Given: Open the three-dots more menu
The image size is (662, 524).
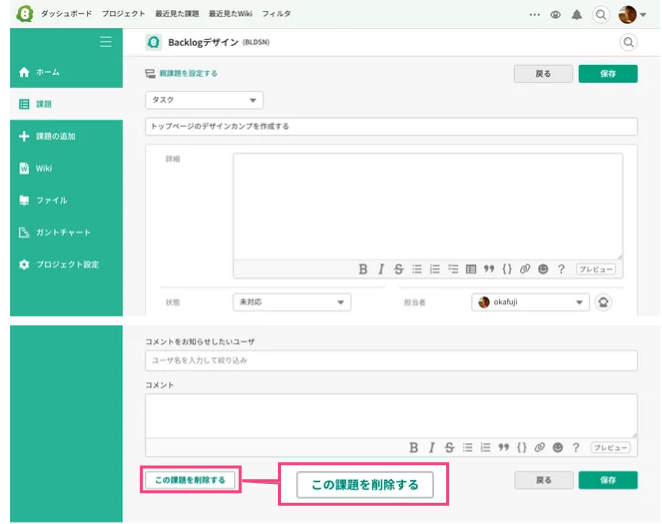Looking at the screenshot, I should click(x=534, y=15).
